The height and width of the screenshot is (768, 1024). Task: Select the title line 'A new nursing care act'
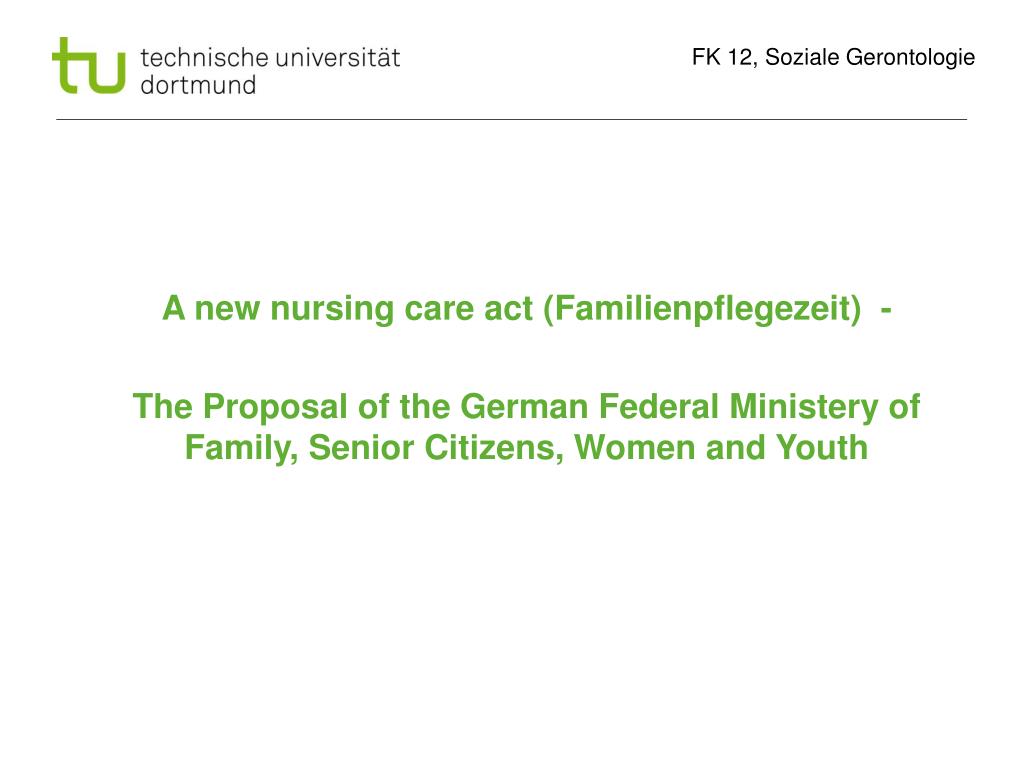(526, 308)
